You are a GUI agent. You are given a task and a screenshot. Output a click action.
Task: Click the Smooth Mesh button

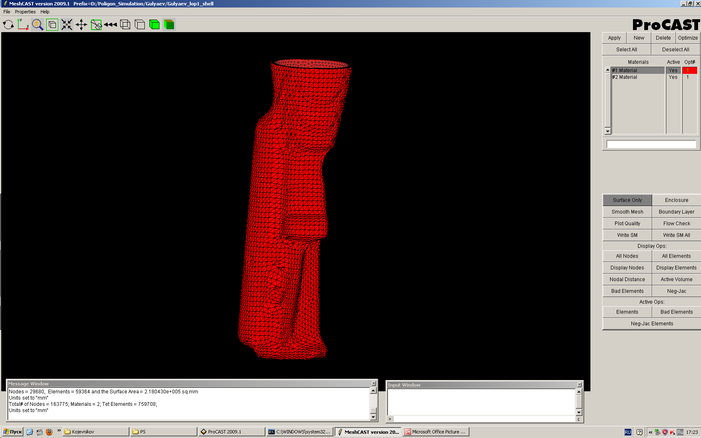tap(627, 212)
